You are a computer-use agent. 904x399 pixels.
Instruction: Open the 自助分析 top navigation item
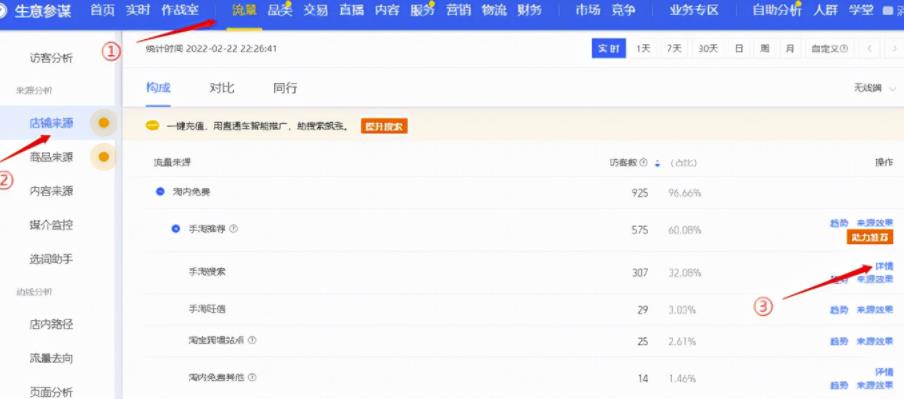tap(777, 10)
